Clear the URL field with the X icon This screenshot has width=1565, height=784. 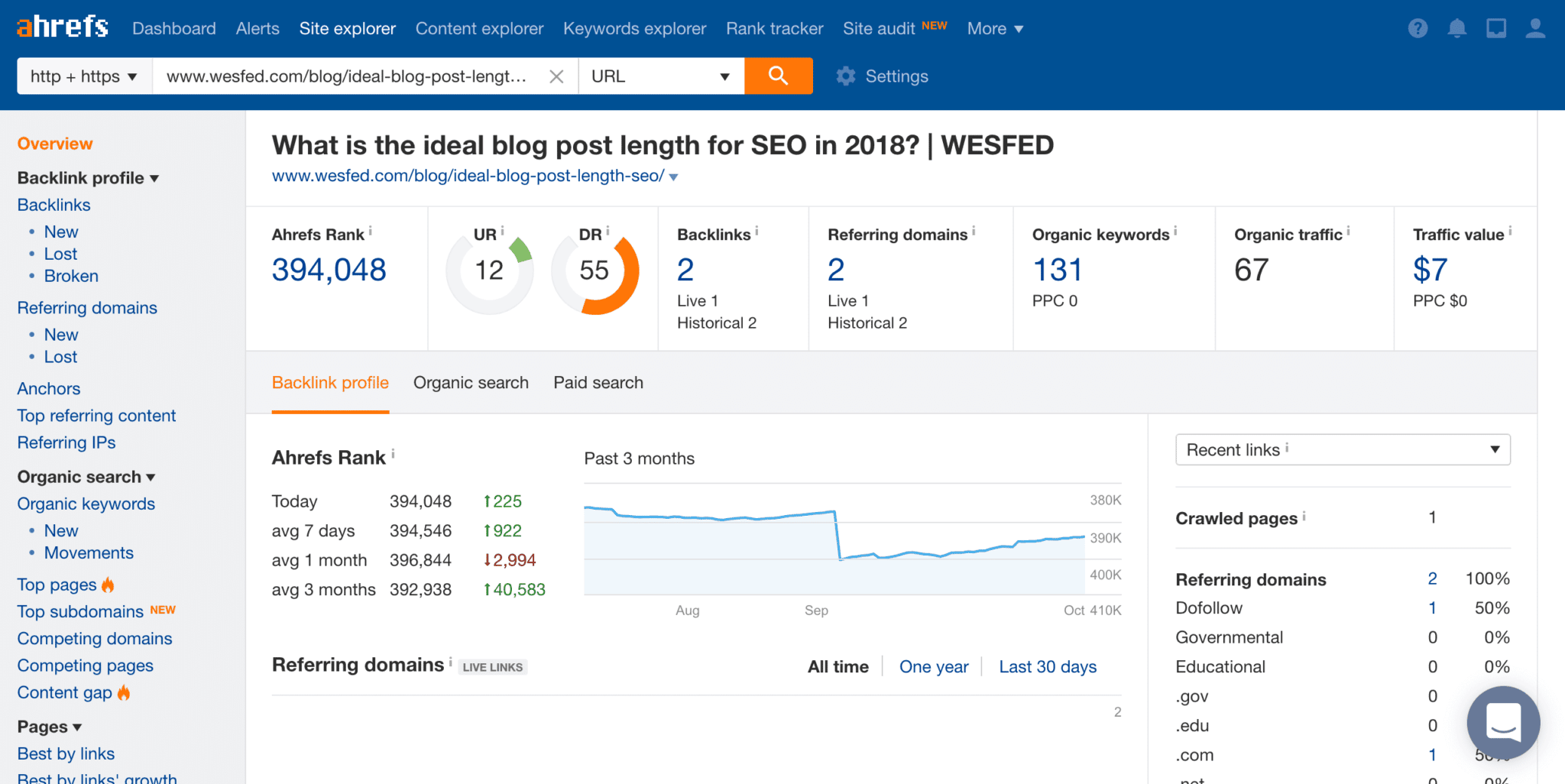click(556, 76)
